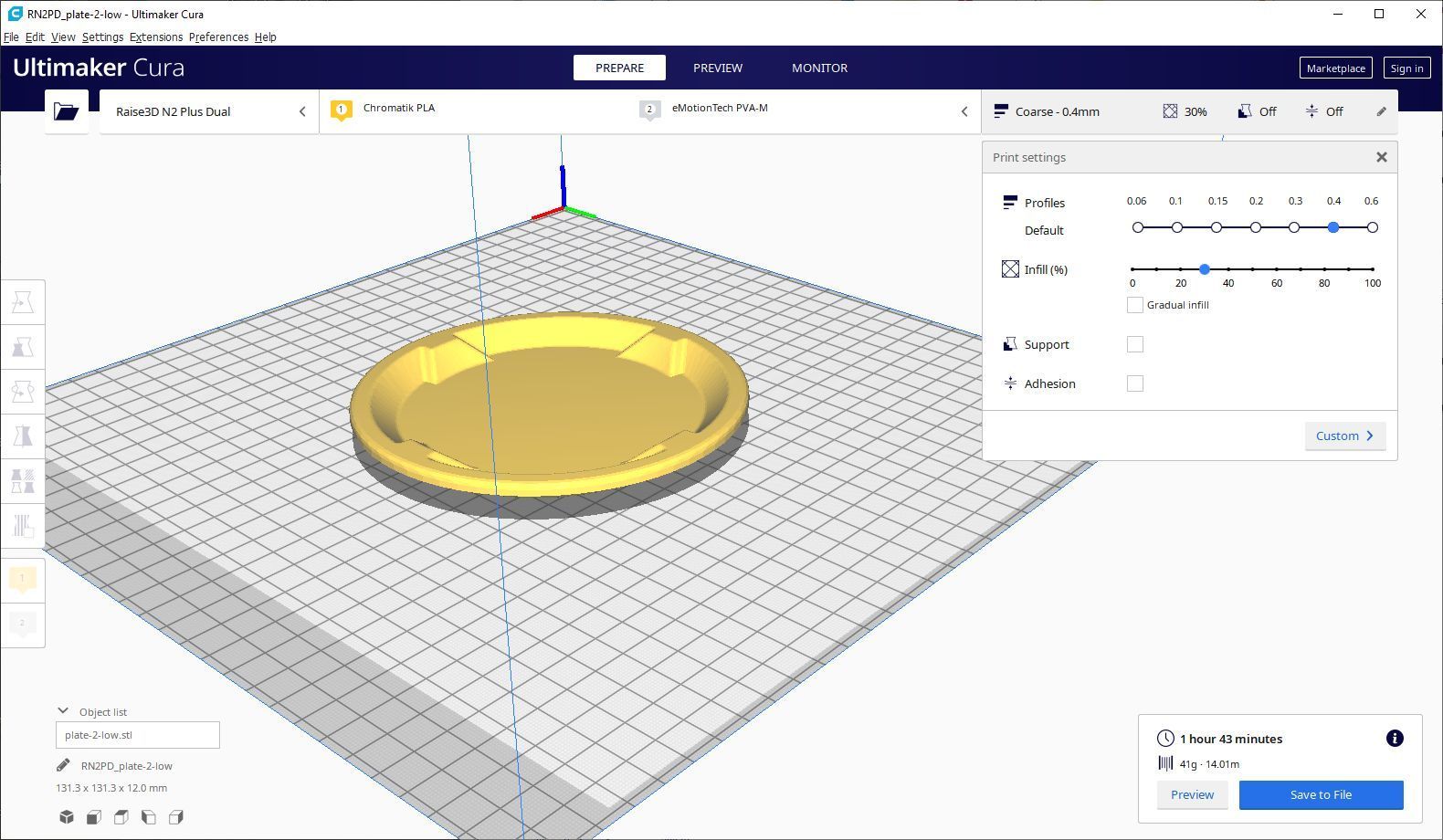Enable the Gradual infill checkbox
This screenshot has width=1443, height=840.
[x=1134, y=305]
